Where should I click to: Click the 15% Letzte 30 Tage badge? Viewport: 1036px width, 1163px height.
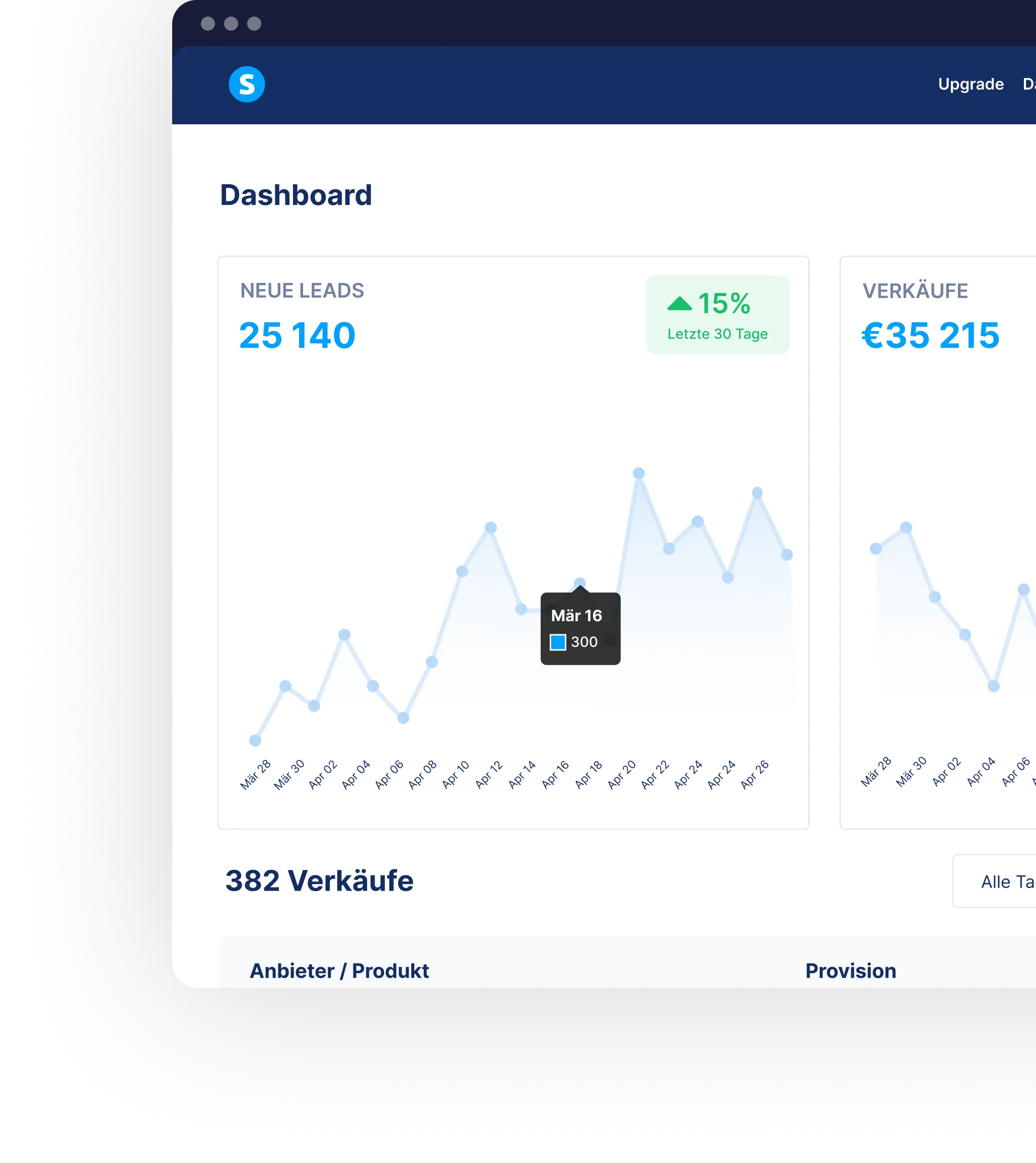click(x=717, y=315)
